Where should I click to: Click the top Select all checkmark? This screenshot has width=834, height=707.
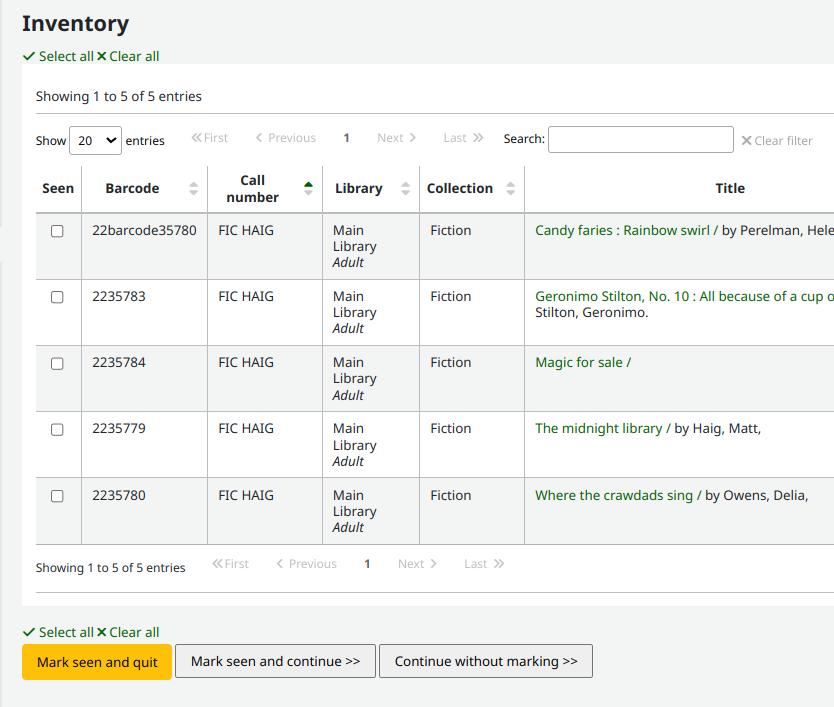[29, 57]
